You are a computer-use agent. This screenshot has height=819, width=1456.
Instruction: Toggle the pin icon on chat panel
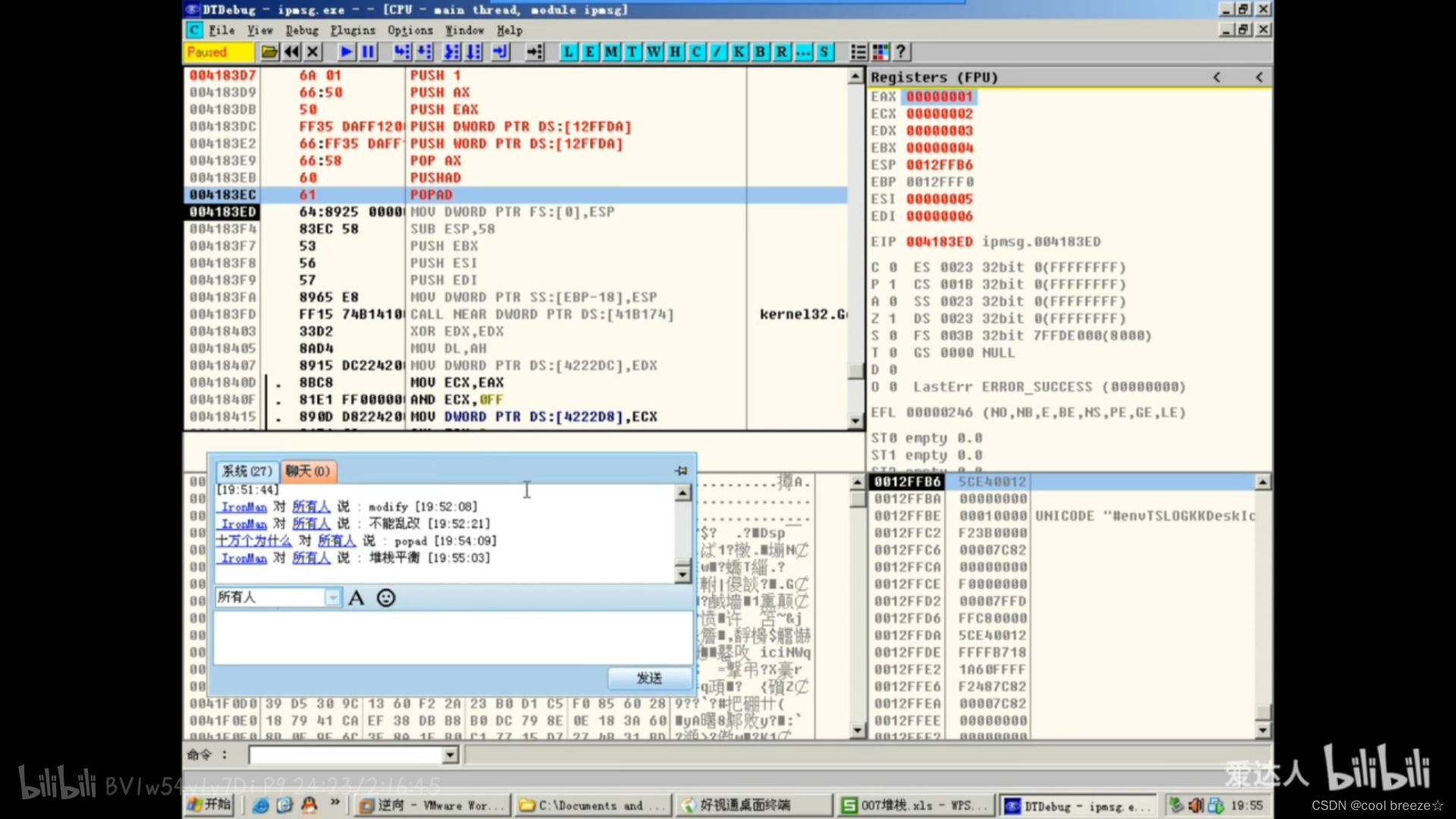click(681, 471)
